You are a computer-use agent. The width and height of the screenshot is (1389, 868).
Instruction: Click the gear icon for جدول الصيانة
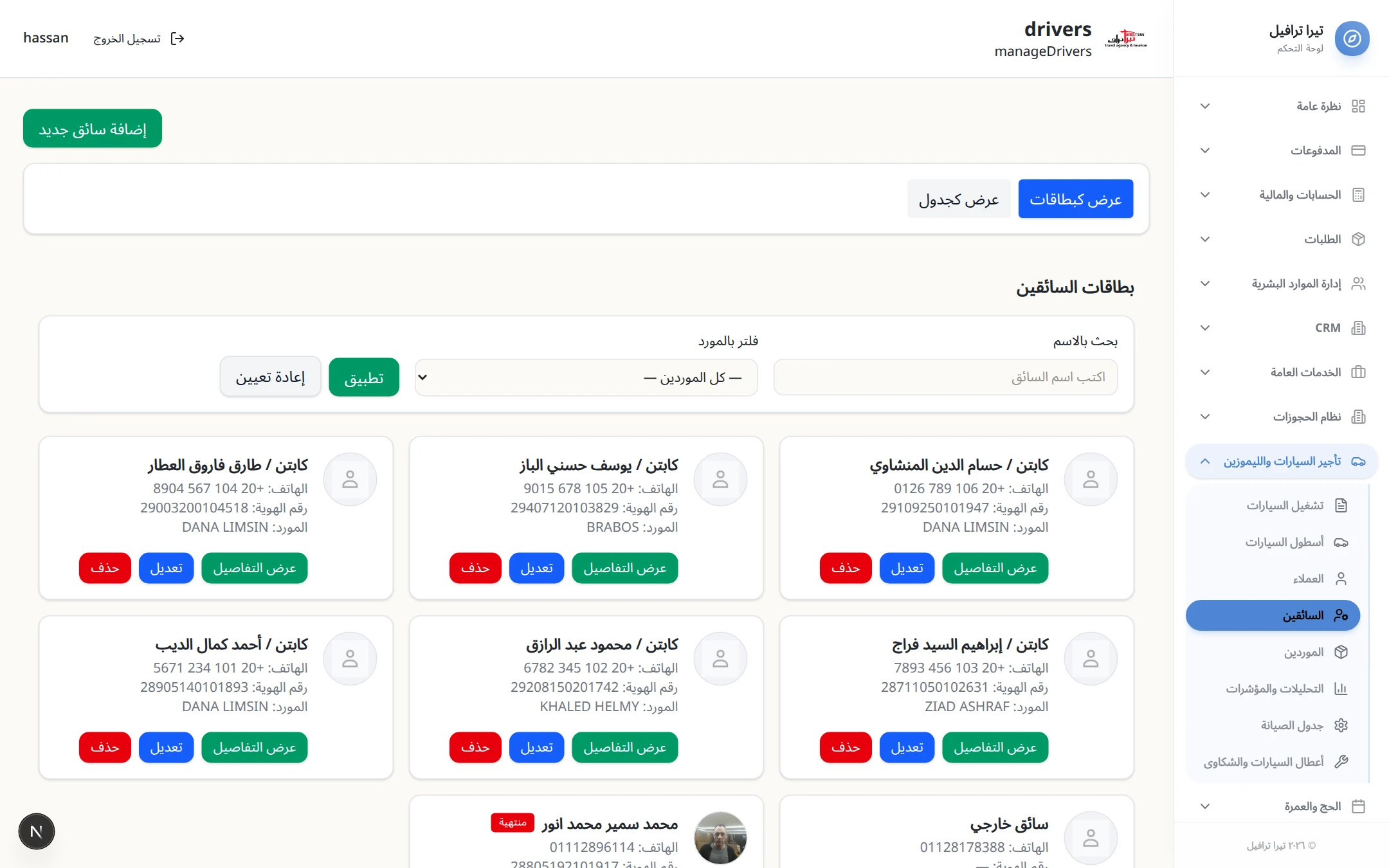tap(1341, 725)
